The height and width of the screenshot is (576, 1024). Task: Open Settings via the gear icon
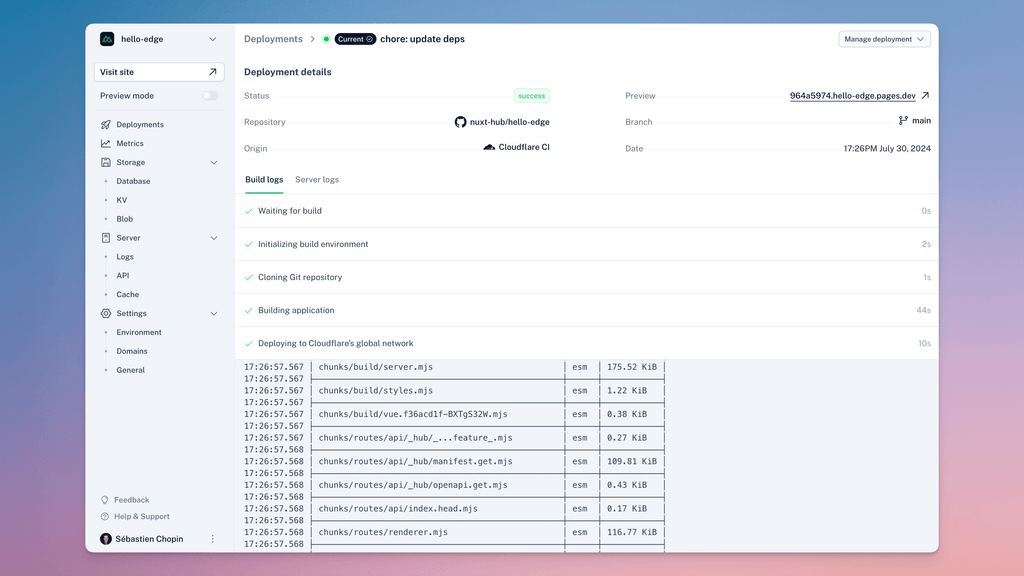105,313
